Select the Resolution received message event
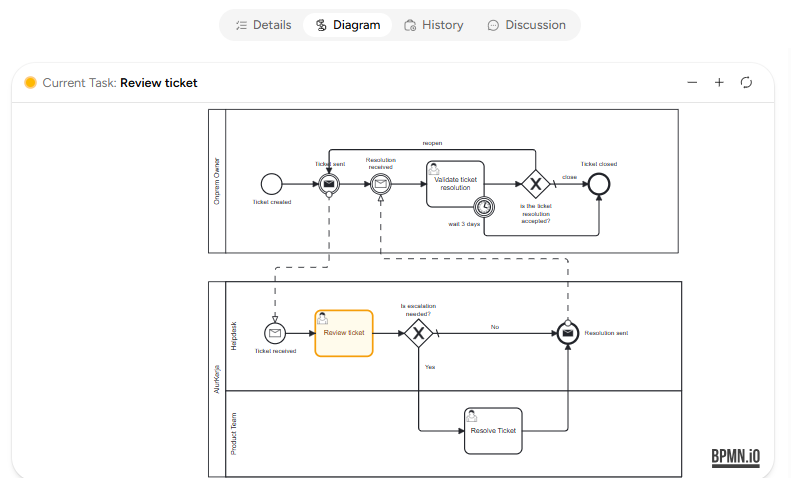The image size is (791, 478). click(x=380, y=184)
